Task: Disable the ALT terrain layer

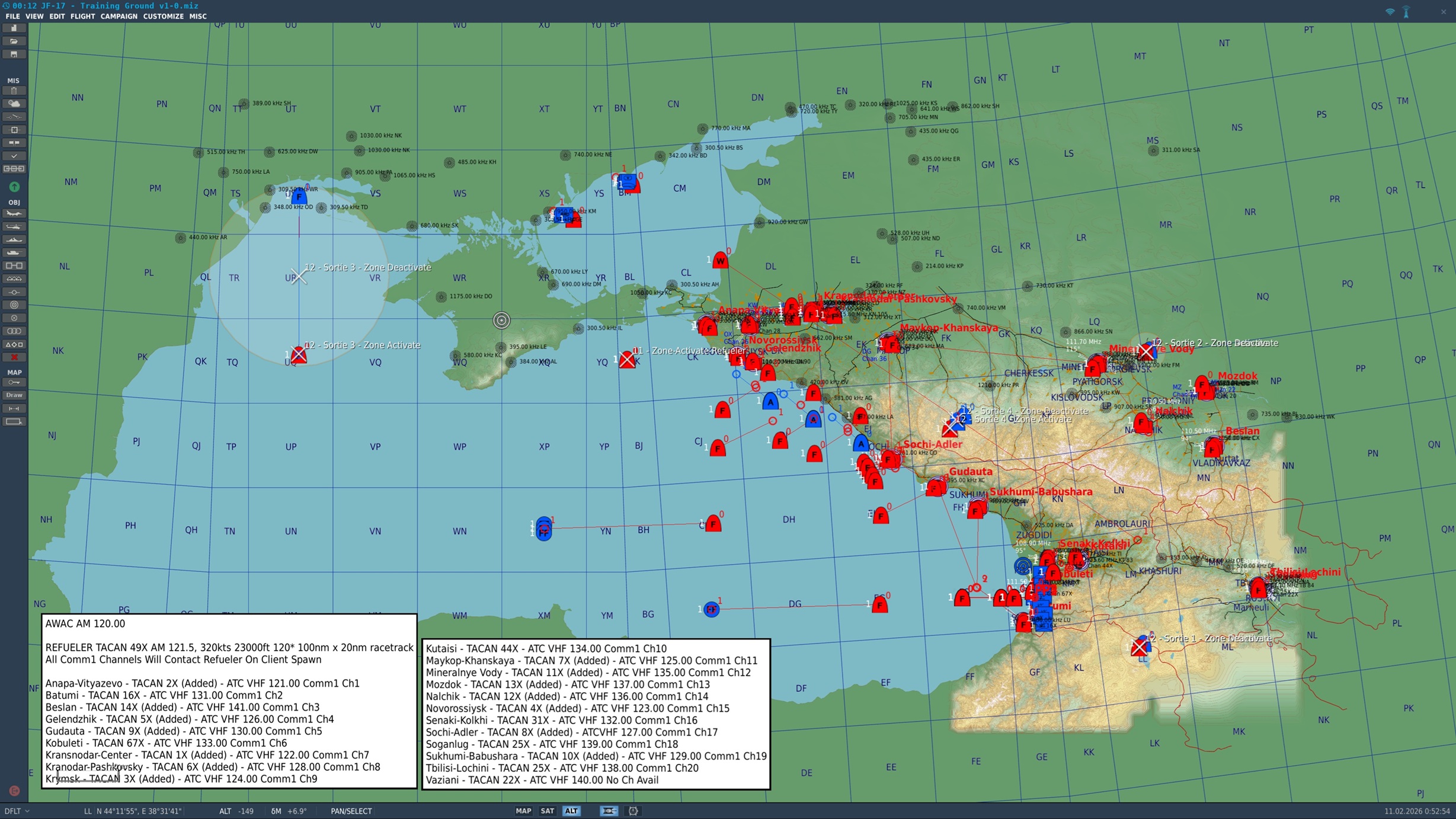Action: click(x=572, y=811)
